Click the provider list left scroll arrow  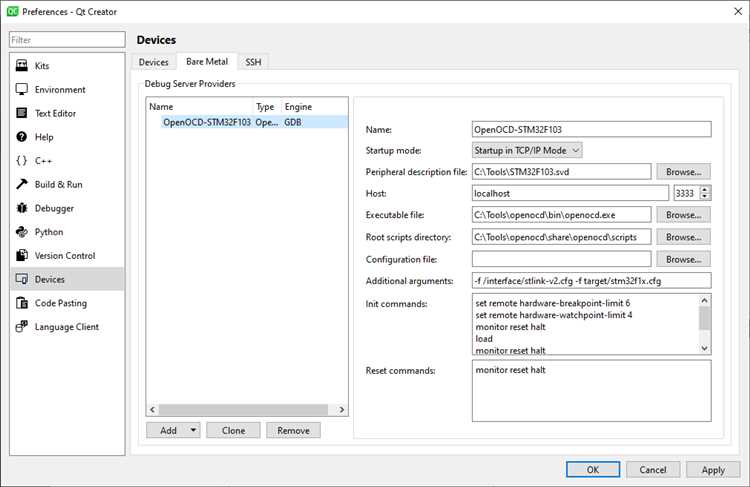pyautogui.click(x=152, y=410)
